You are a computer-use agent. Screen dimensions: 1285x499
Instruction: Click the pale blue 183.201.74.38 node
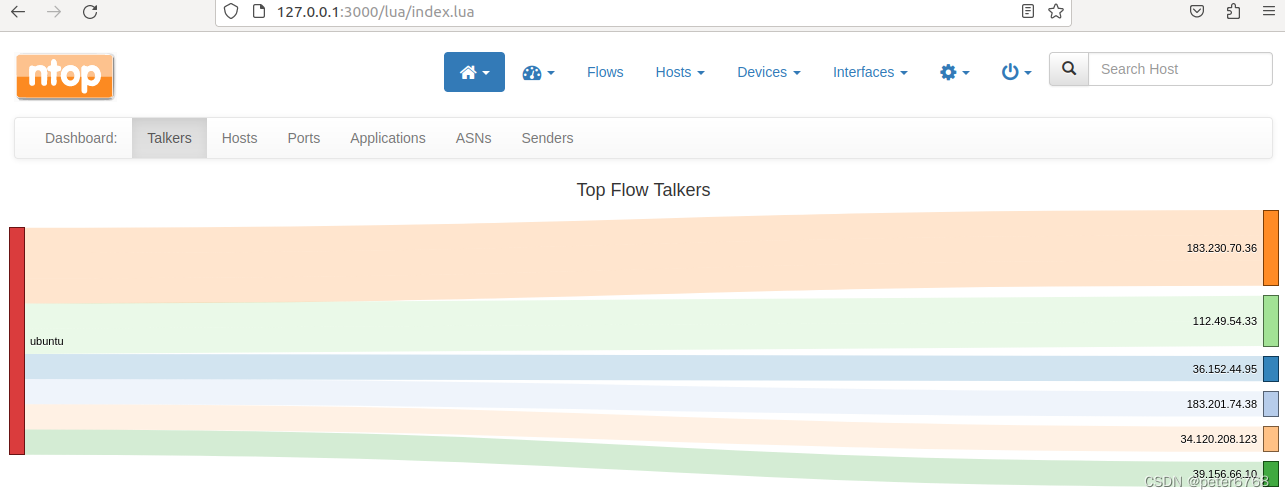[x=1271, y=404]
